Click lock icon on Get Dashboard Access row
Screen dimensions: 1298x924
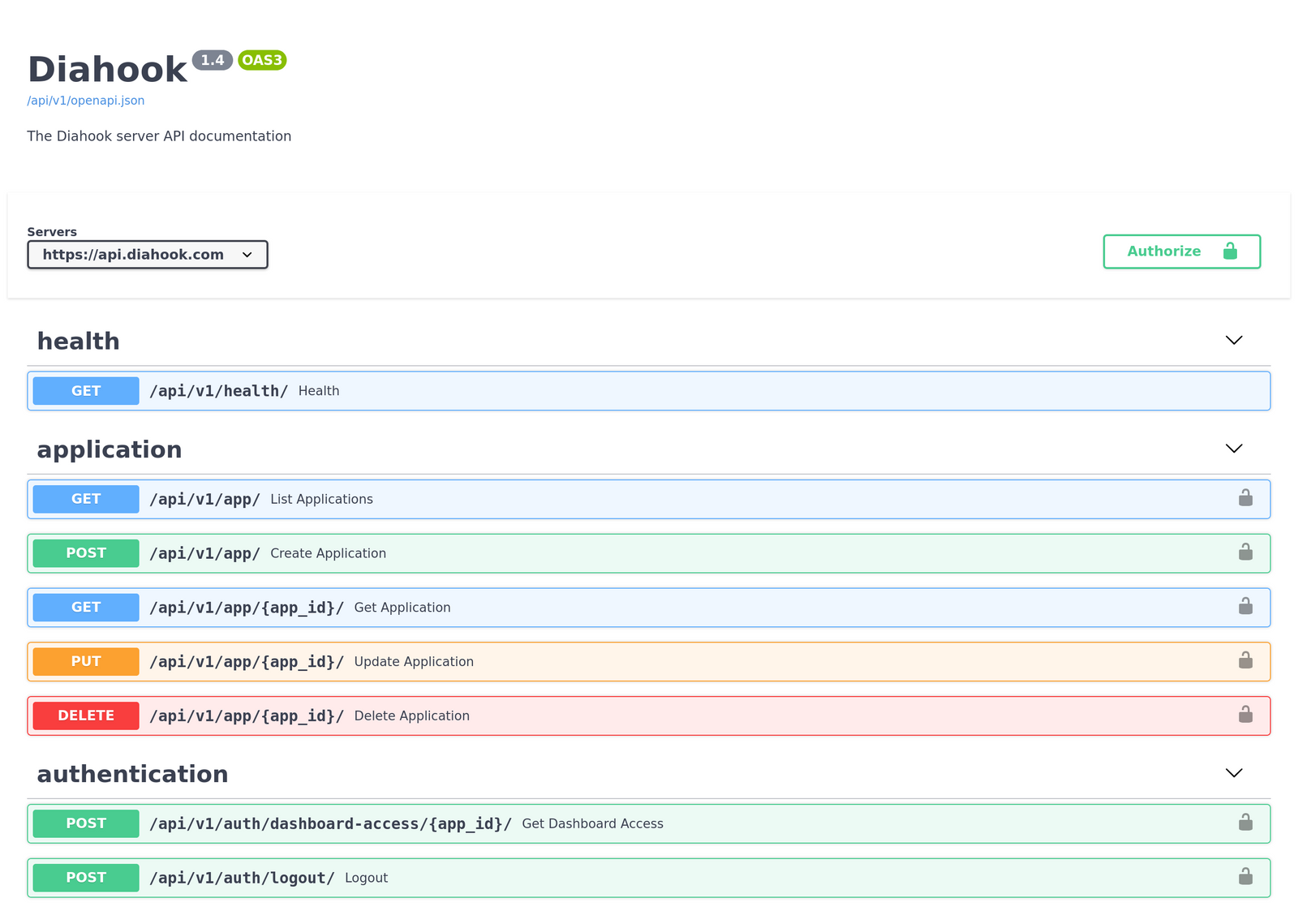pyautogui.click(x=1245, y=823)
